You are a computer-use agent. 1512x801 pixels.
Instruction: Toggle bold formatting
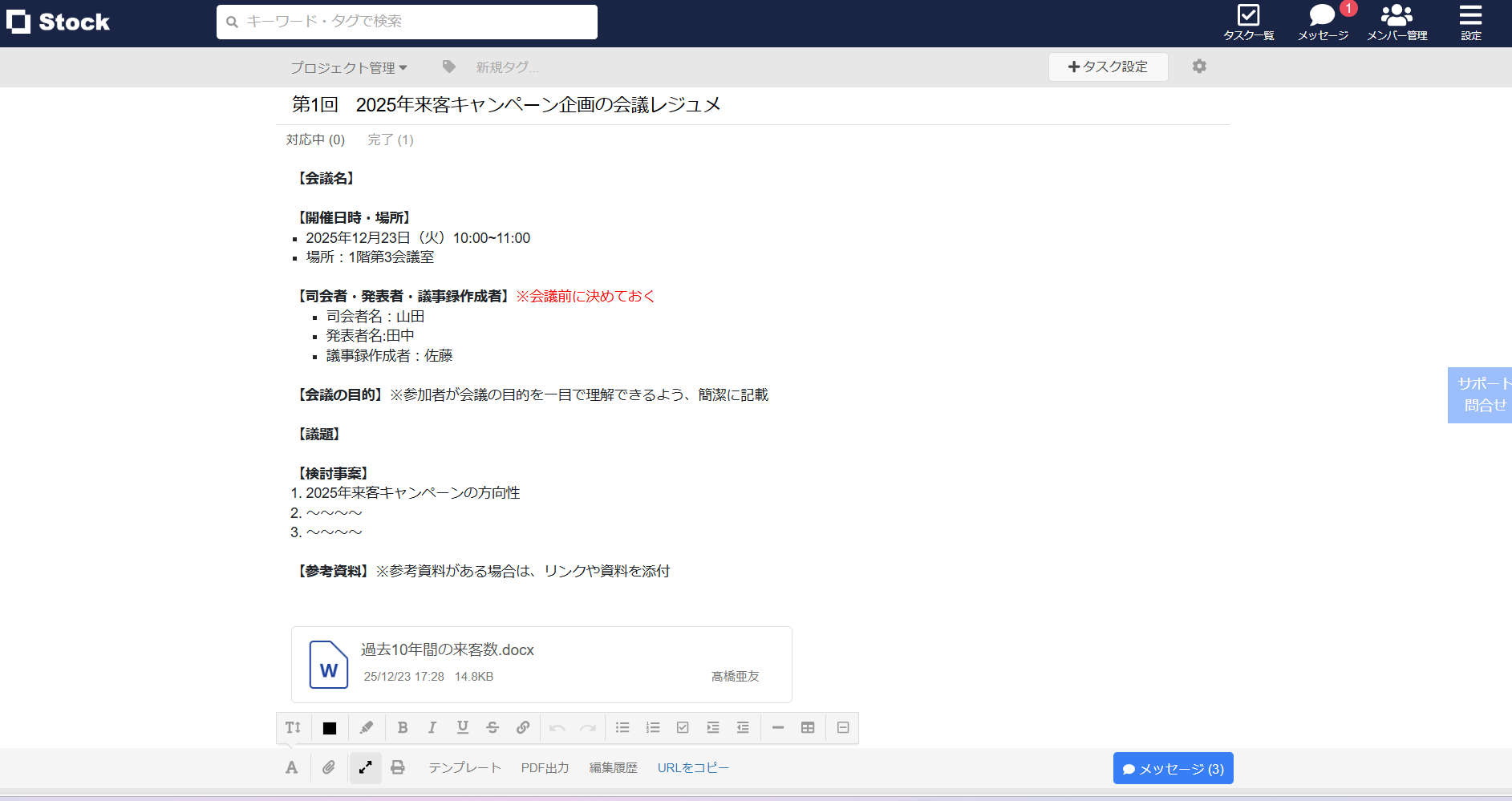402,727
